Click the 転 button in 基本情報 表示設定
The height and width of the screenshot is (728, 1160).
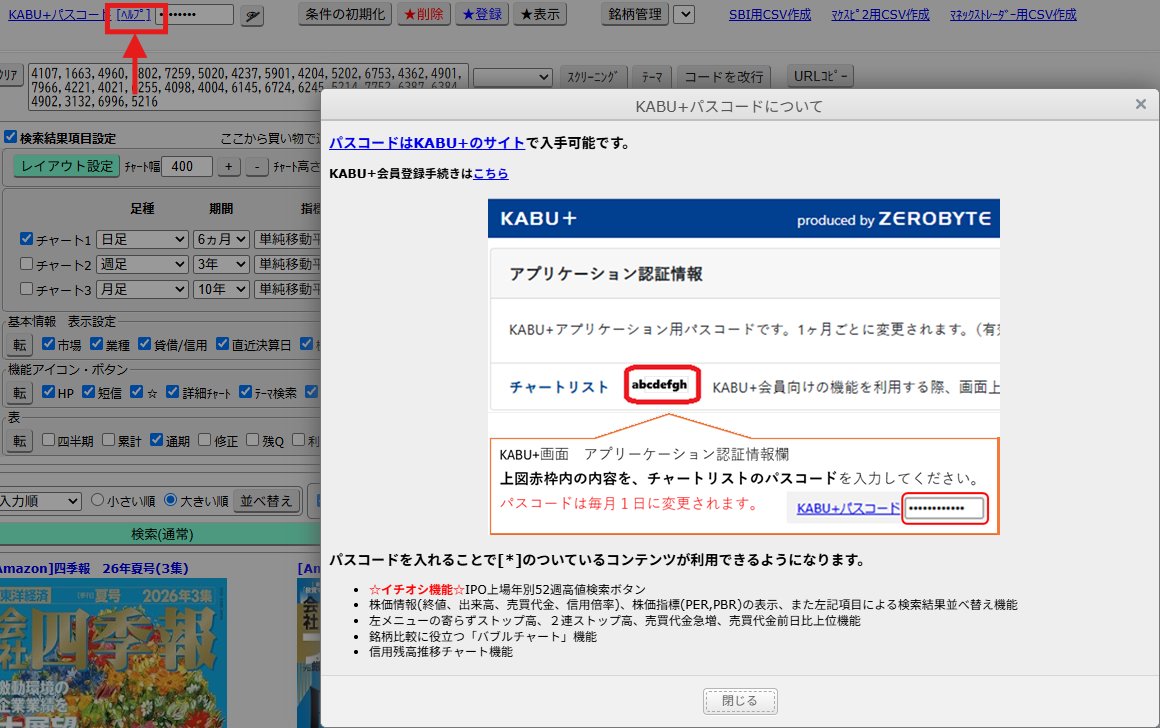[20, 345]
